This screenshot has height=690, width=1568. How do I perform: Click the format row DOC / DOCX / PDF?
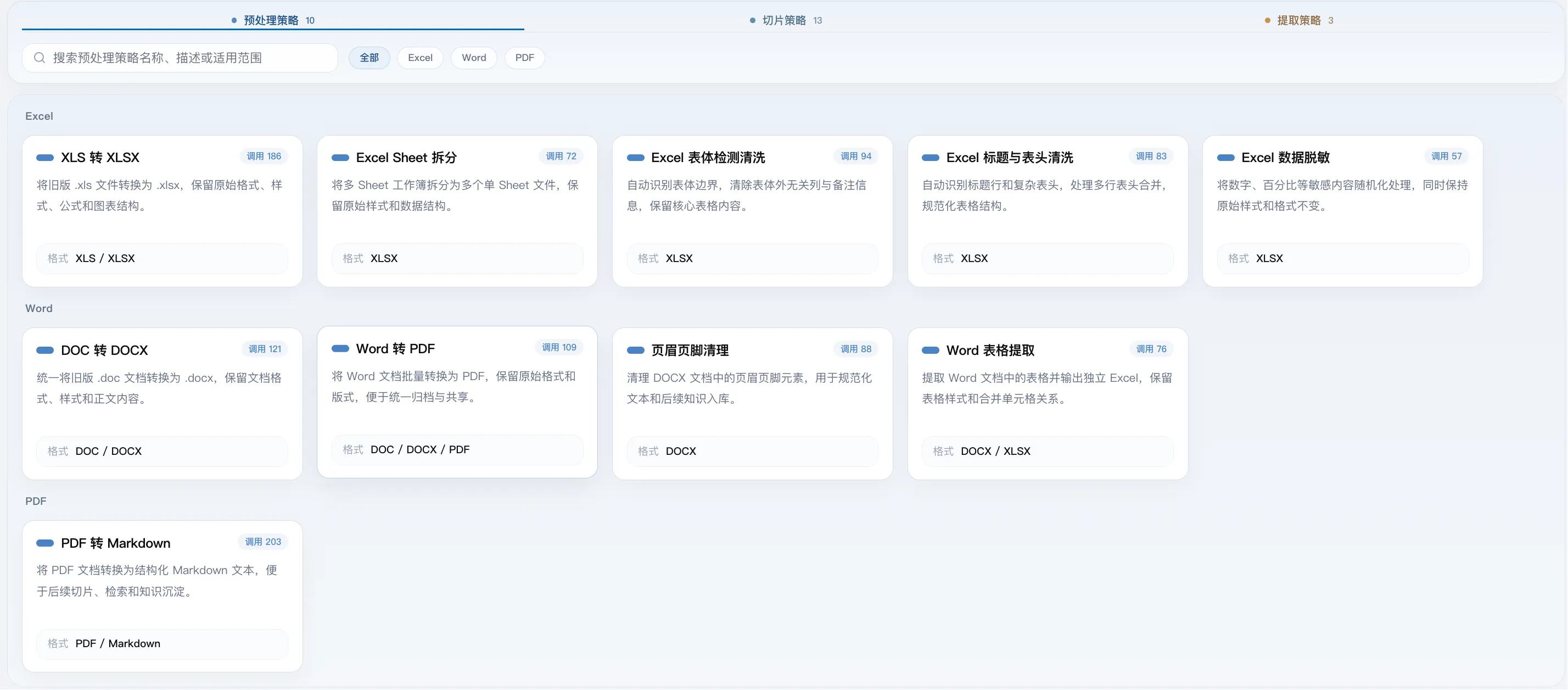[457, 450]
